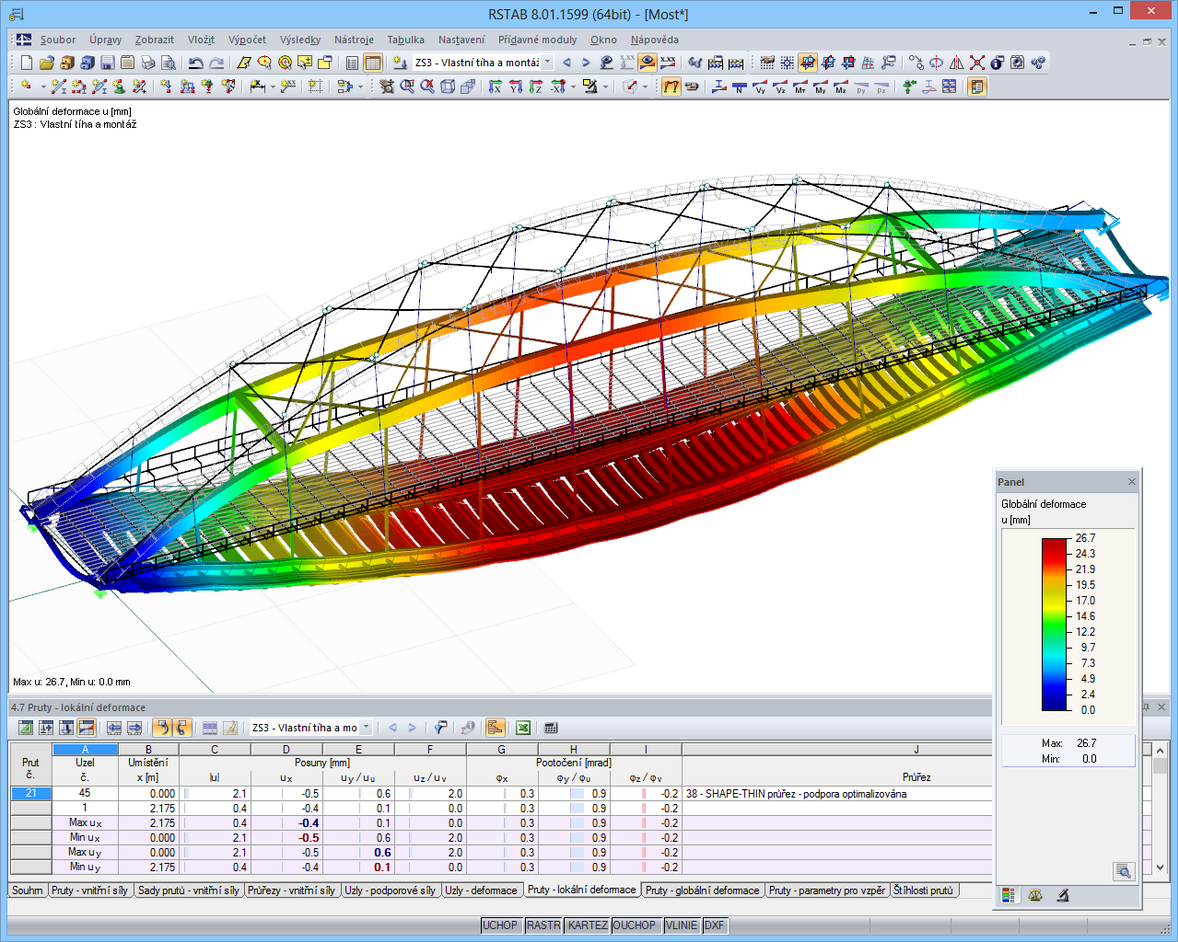Show bending moment My icon
Image resolution: width=1178 pixels, height=942 pixels.
pyautogui.click(x=820, y=86)
